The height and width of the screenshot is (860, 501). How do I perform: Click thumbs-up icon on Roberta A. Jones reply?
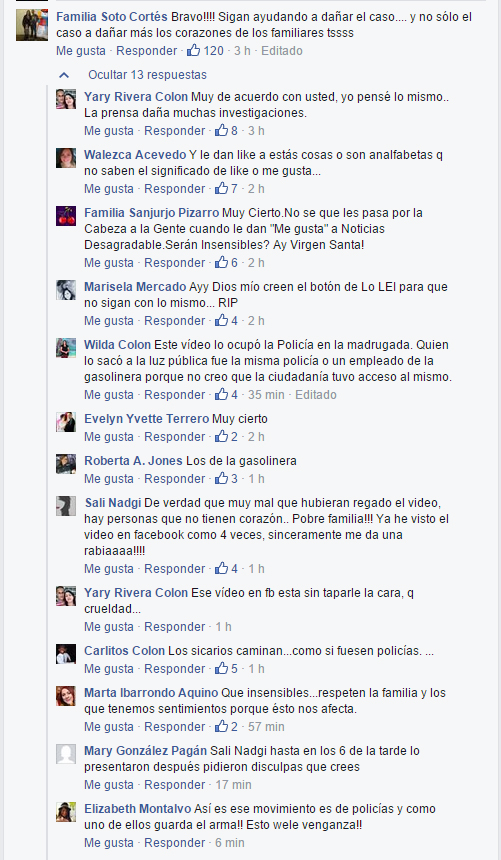tap(221, 478)
